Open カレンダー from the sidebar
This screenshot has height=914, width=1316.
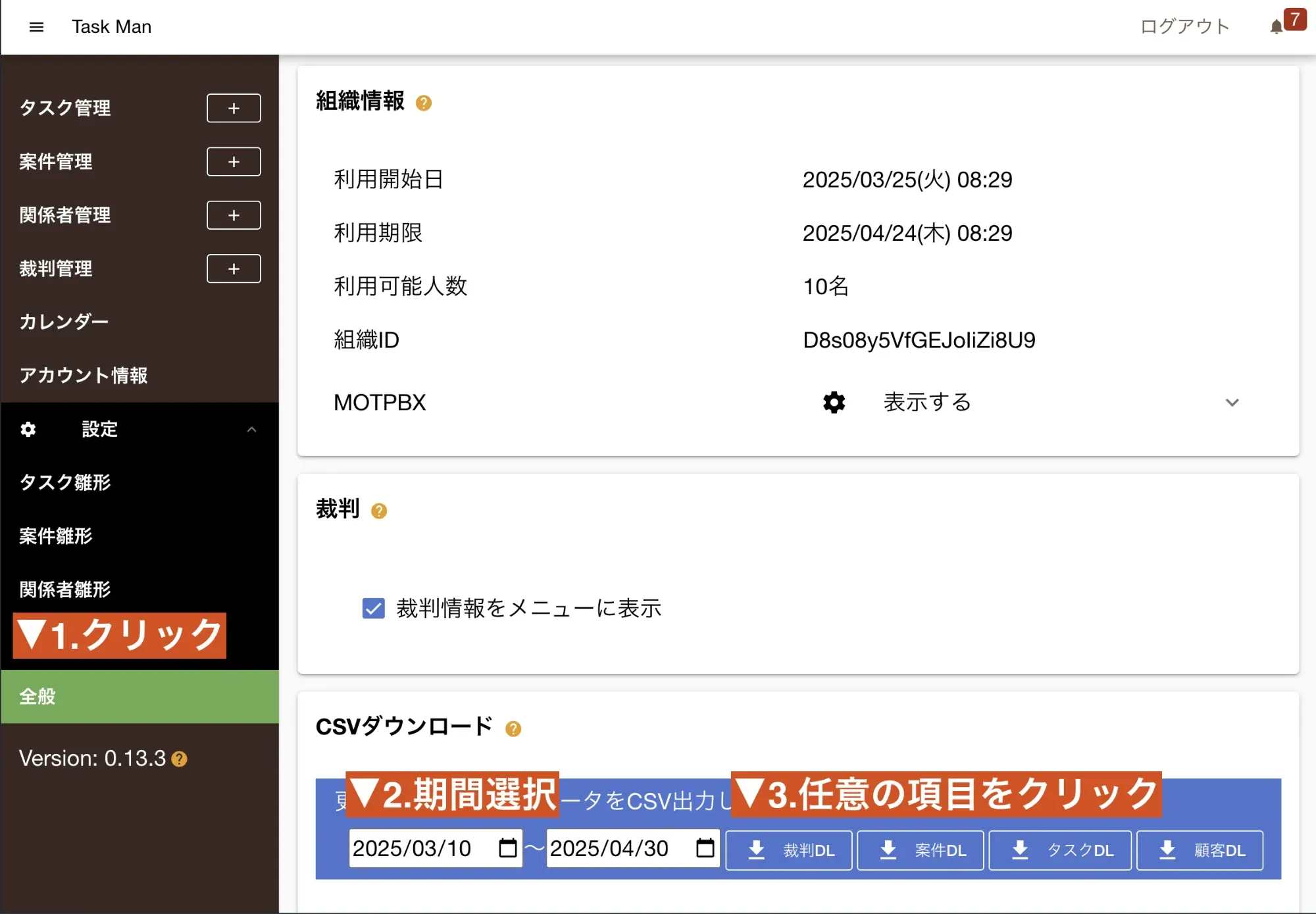[64, 322]
